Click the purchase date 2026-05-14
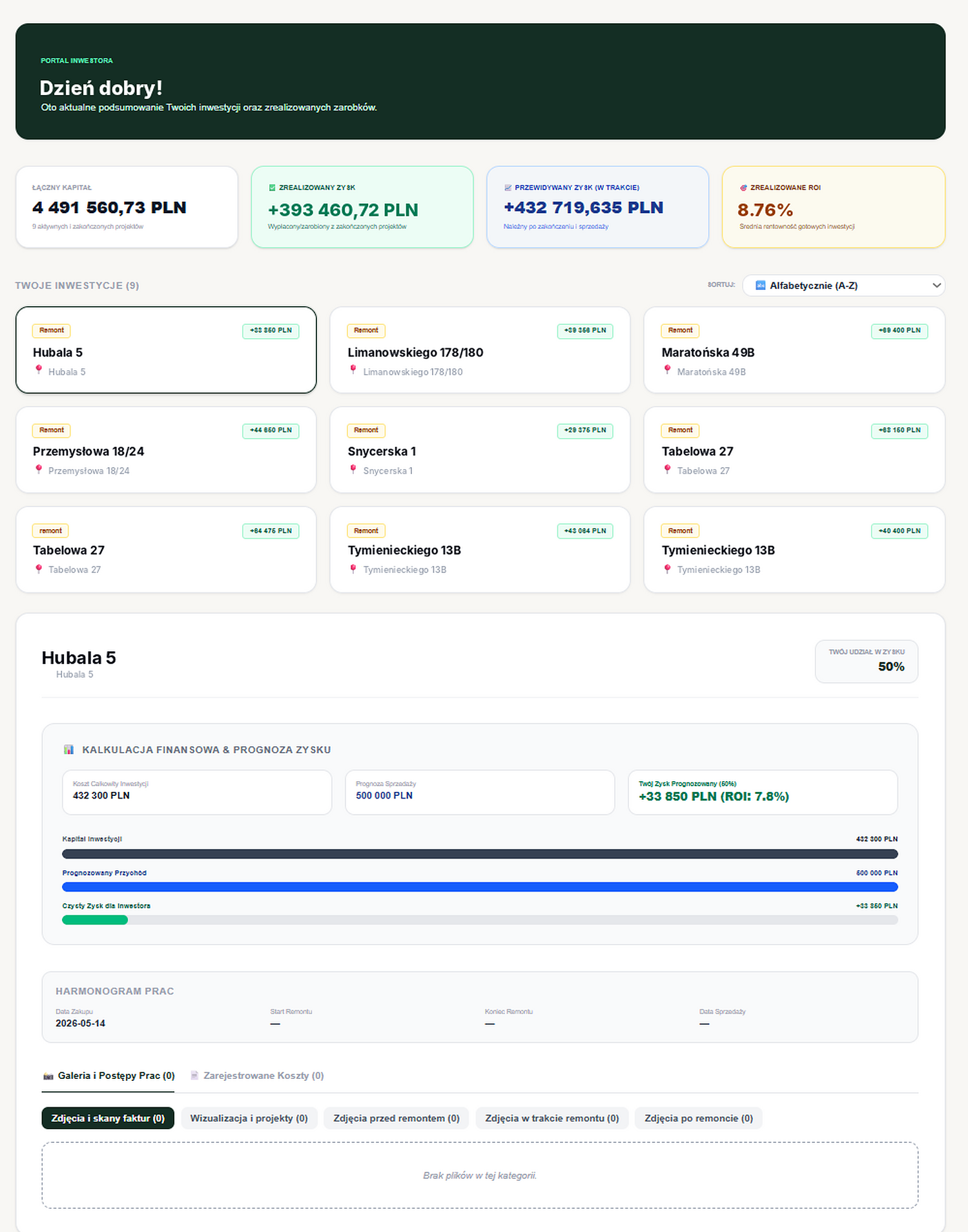This screenshot has width=968, height=1232. coord(80,1023)
